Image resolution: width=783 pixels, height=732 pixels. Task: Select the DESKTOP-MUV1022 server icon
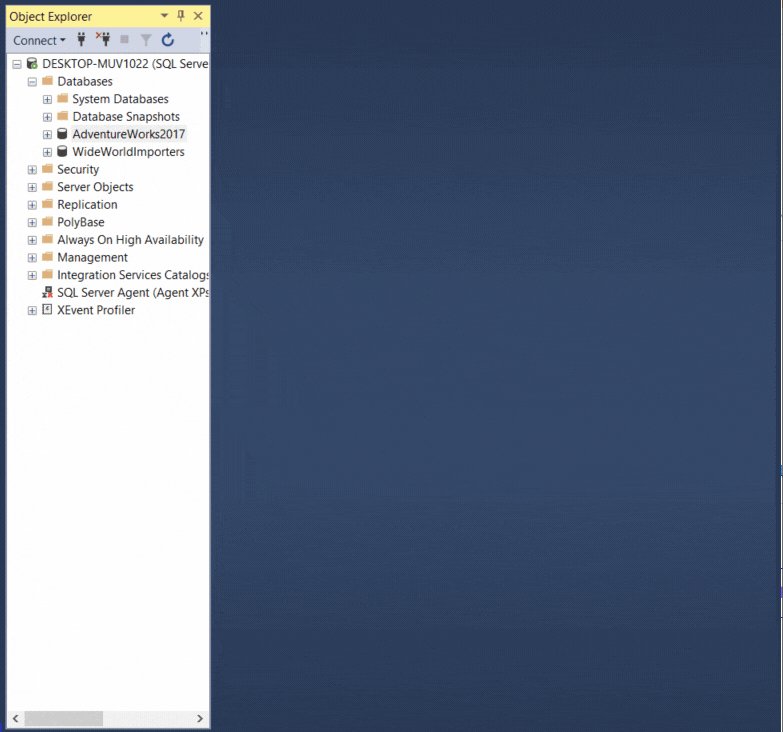[32, 63]
